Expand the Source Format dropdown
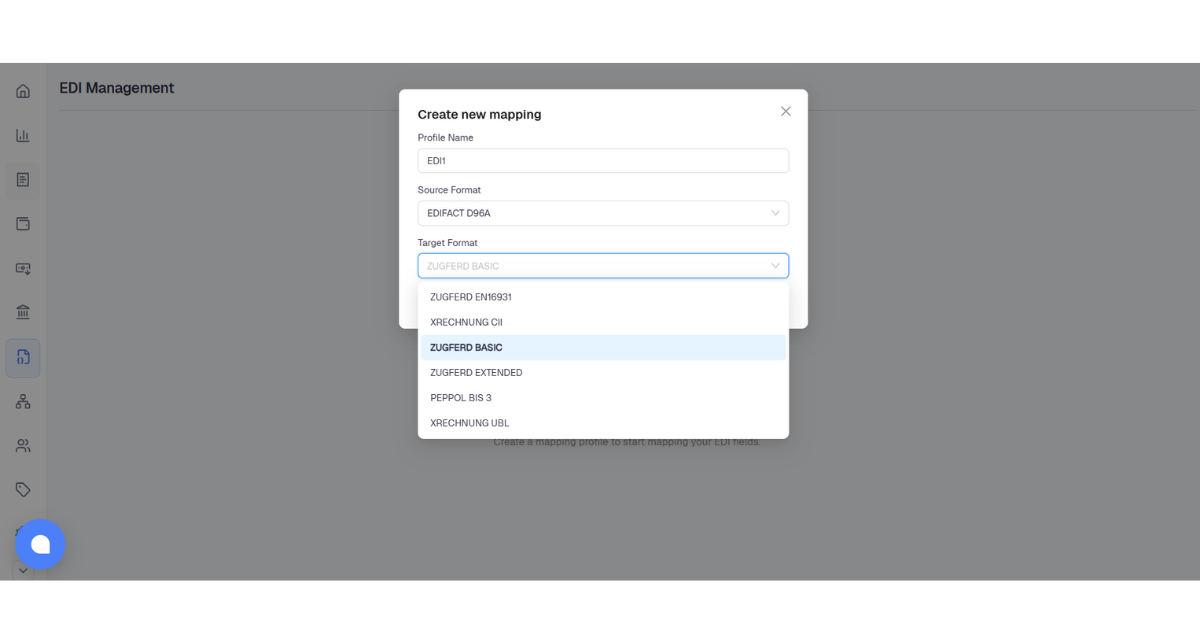Screen dimensions: 1200x627 point(603,213)
